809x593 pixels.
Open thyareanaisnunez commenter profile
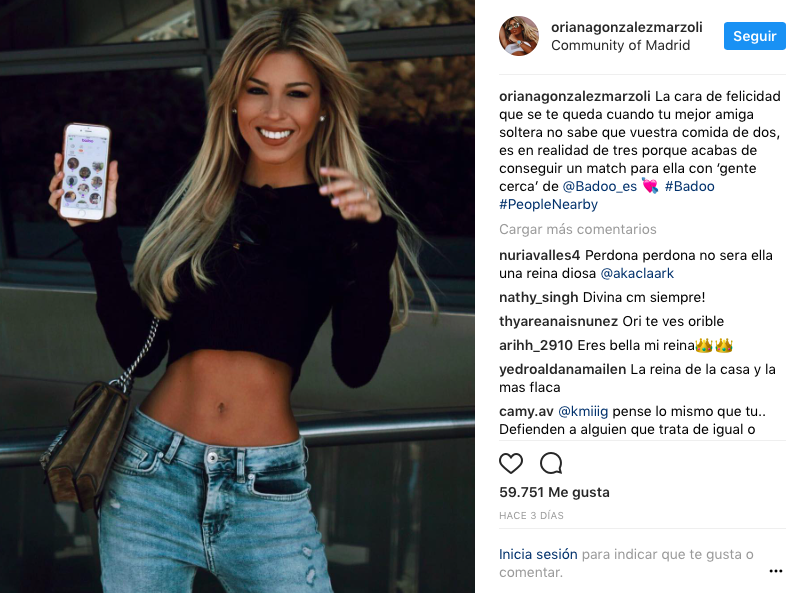point(558,322)
